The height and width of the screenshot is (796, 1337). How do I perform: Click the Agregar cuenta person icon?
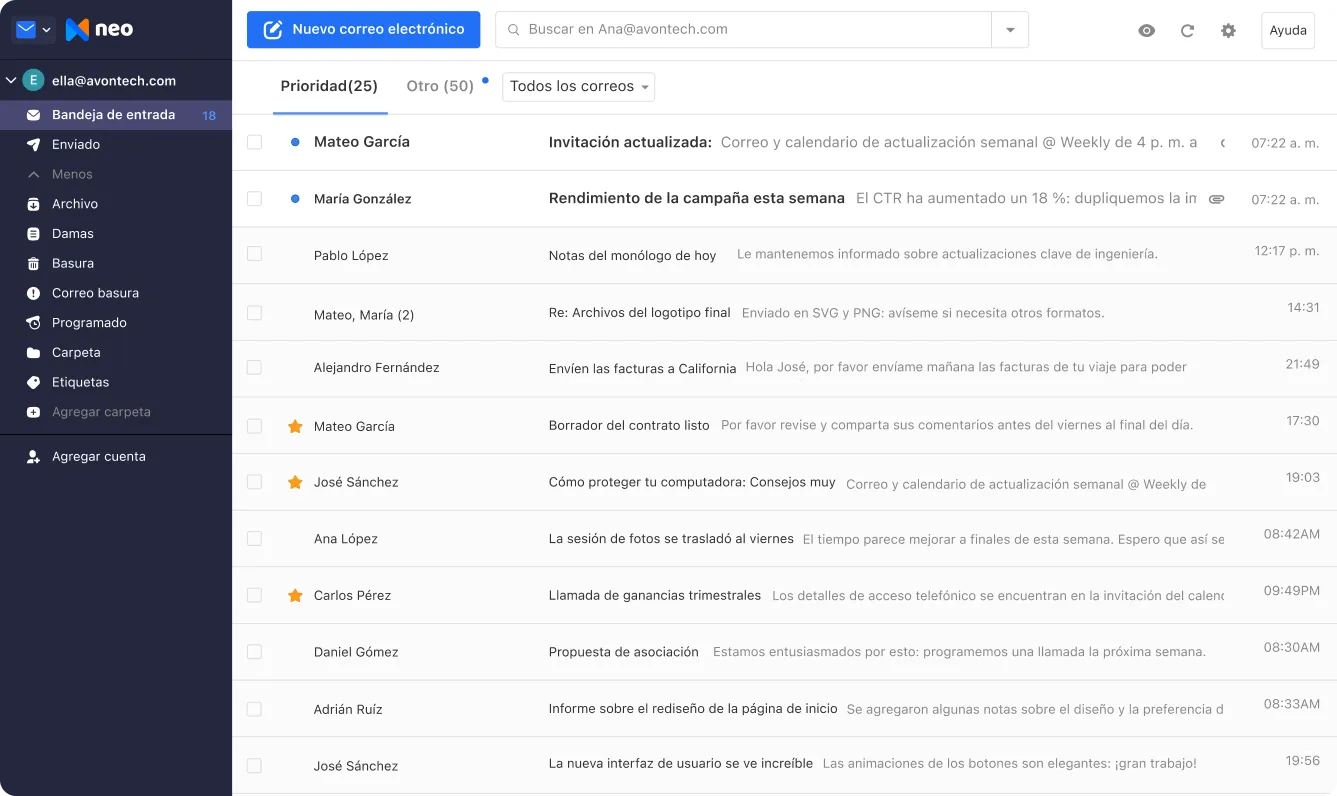click(x=33, y=457)
